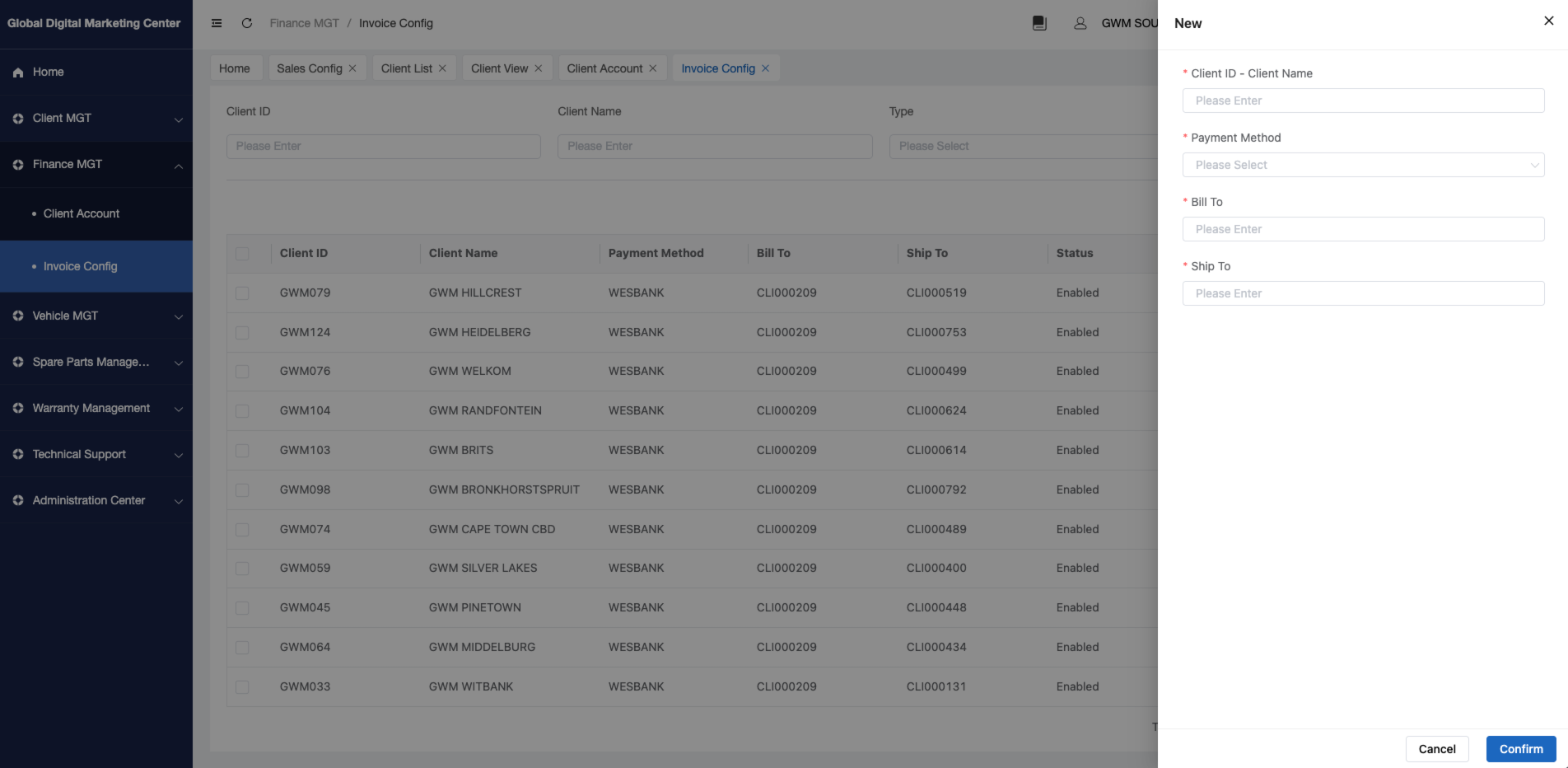Close the Sales Config tab
This screenshot has width=1568, height=768.
coord(352,68)
